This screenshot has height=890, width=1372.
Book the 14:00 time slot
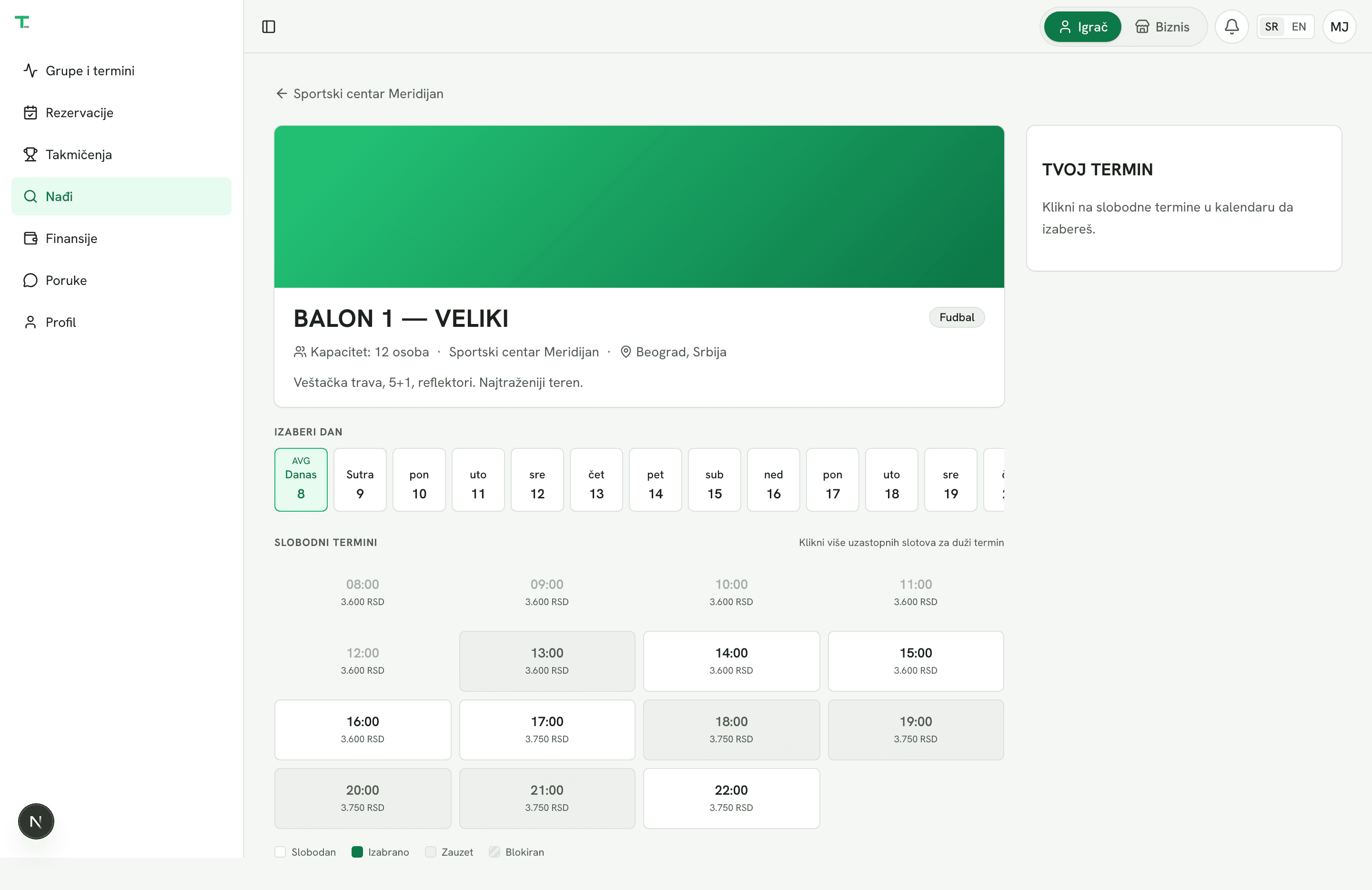click(731, 660)
